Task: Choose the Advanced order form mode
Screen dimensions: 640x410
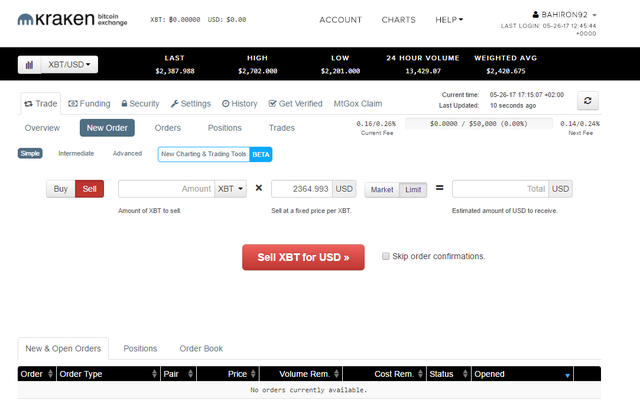Action: click(x=127, y=153)
